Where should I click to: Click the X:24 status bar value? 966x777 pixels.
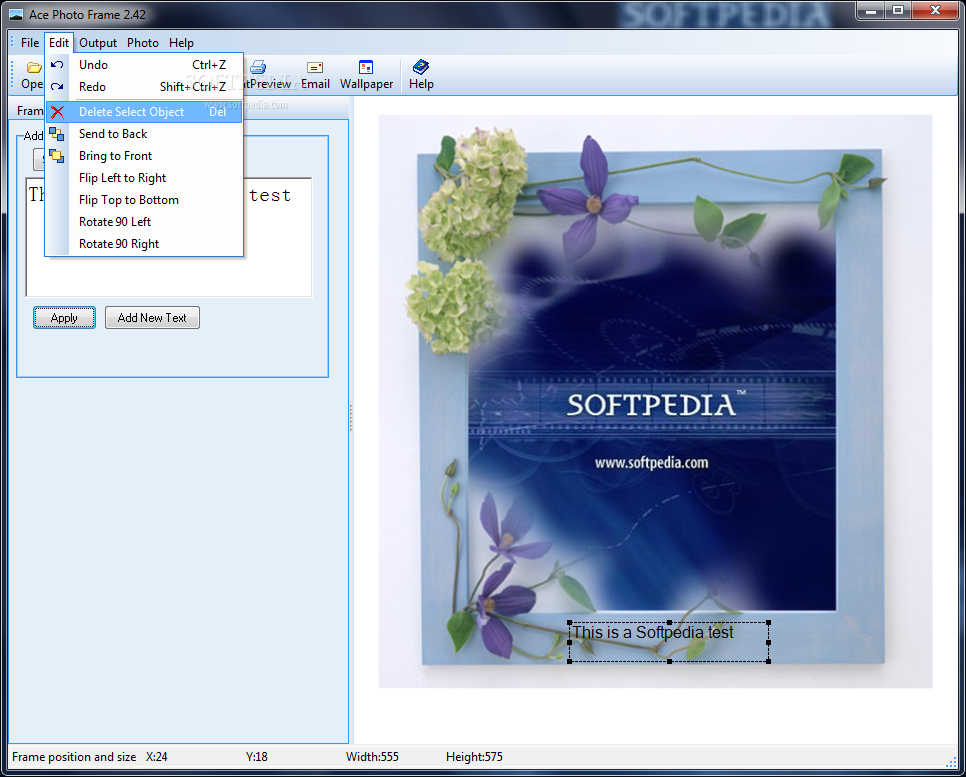(x=156, y=757)
